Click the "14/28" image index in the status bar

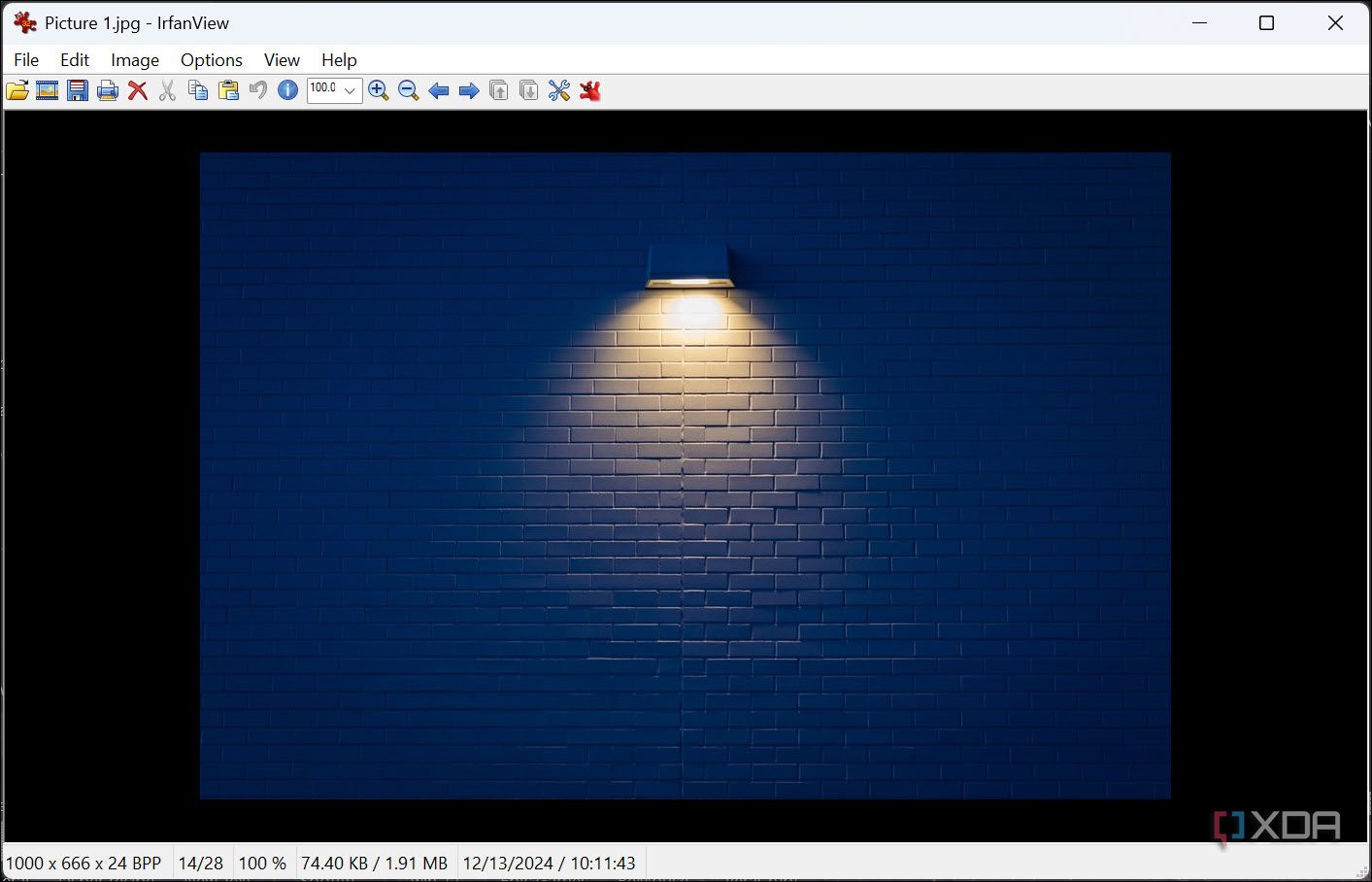click(x=201, y=863)
